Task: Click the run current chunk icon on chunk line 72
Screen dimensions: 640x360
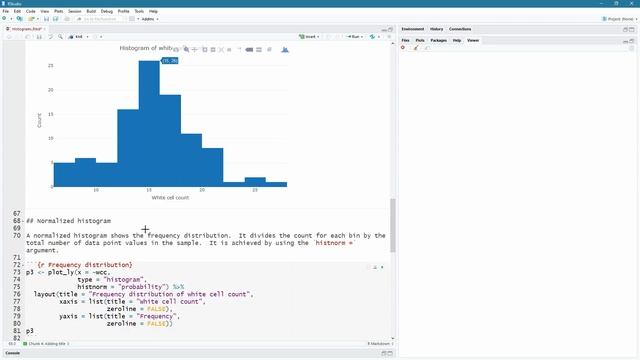Action: [x=382, y=267]
